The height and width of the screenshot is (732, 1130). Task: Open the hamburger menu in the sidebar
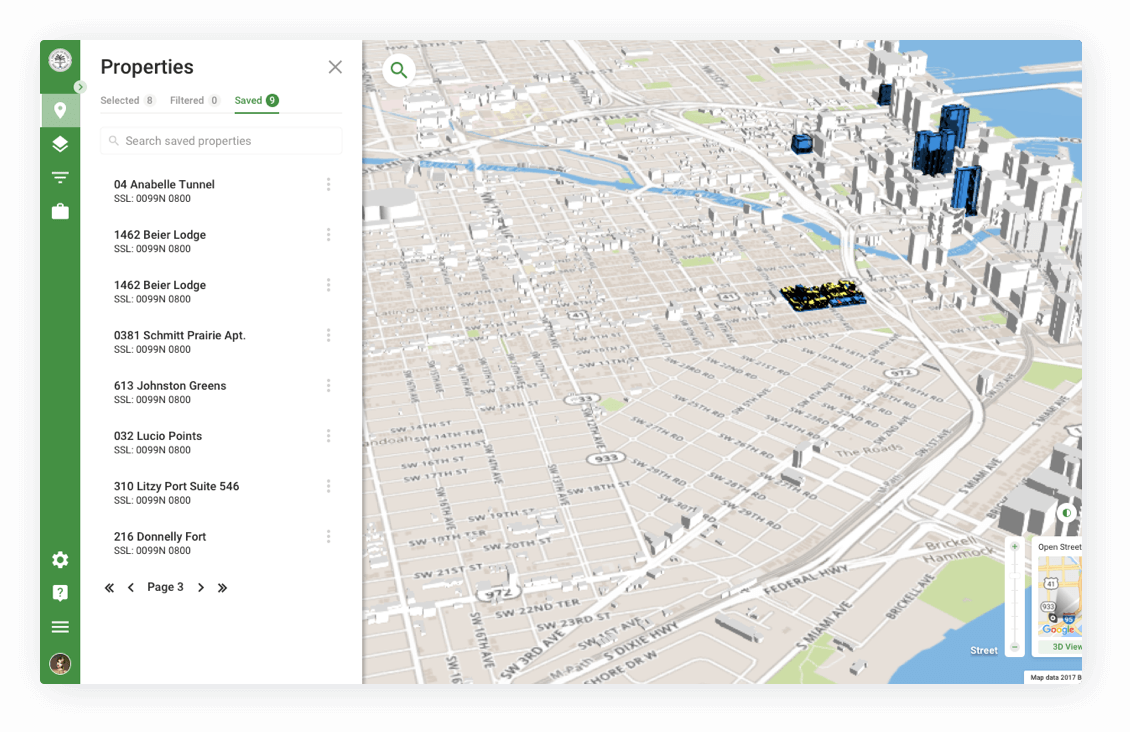60,627
